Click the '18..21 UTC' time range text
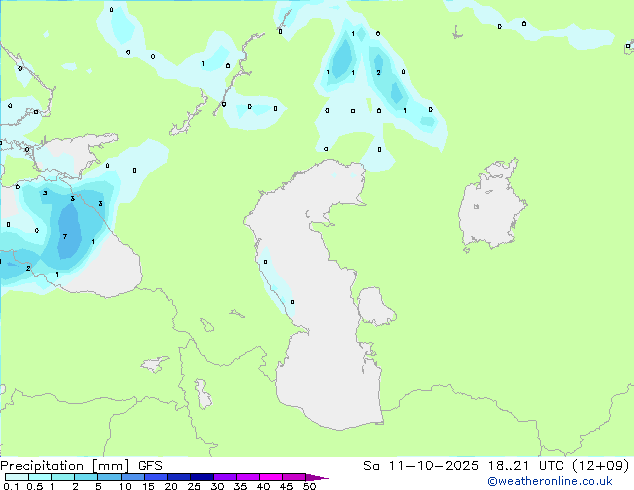Viewport: 634px width, 490px height. (527, 466)
